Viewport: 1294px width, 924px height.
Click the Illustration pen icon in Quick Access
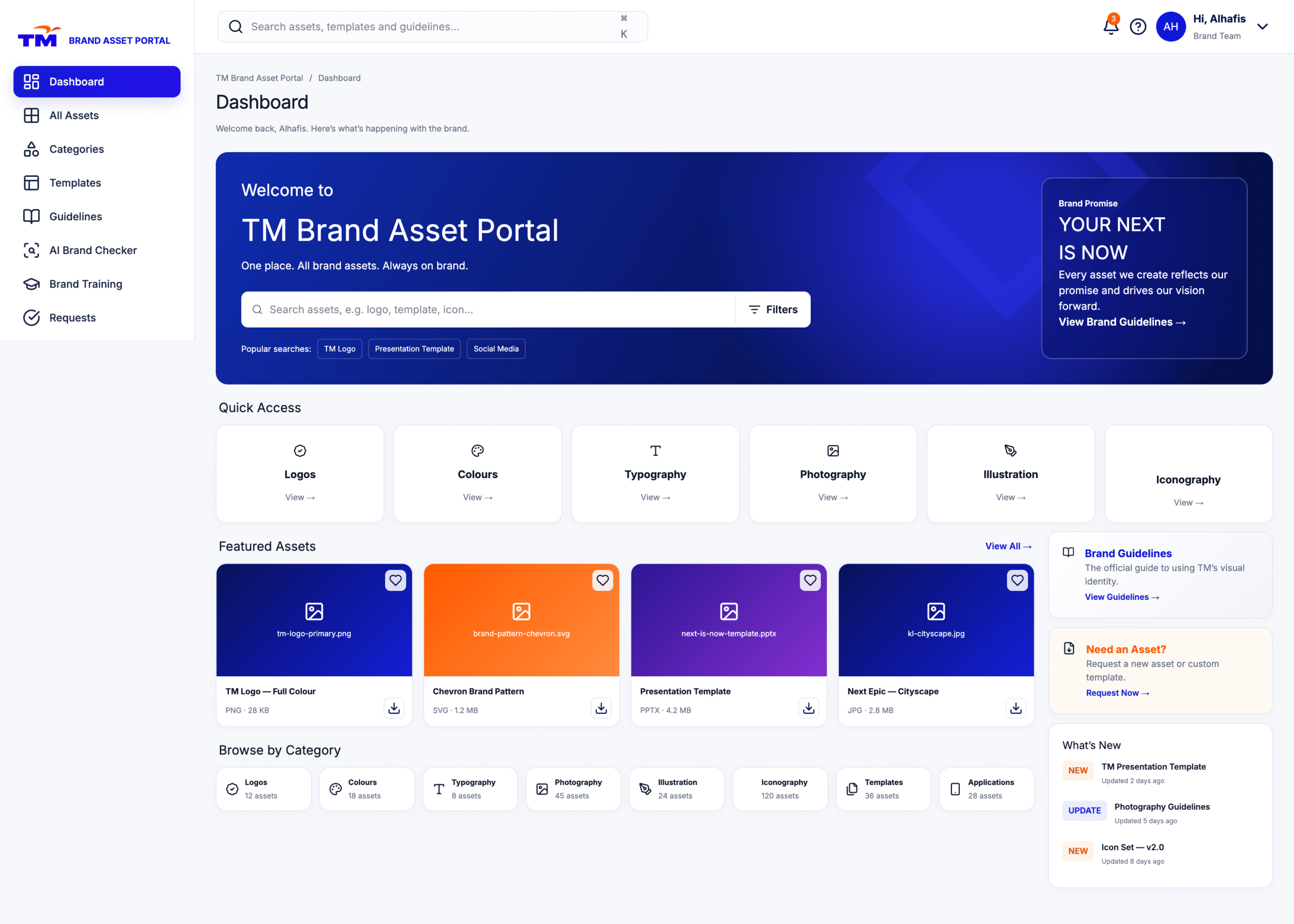click(x=1011, y=450)
